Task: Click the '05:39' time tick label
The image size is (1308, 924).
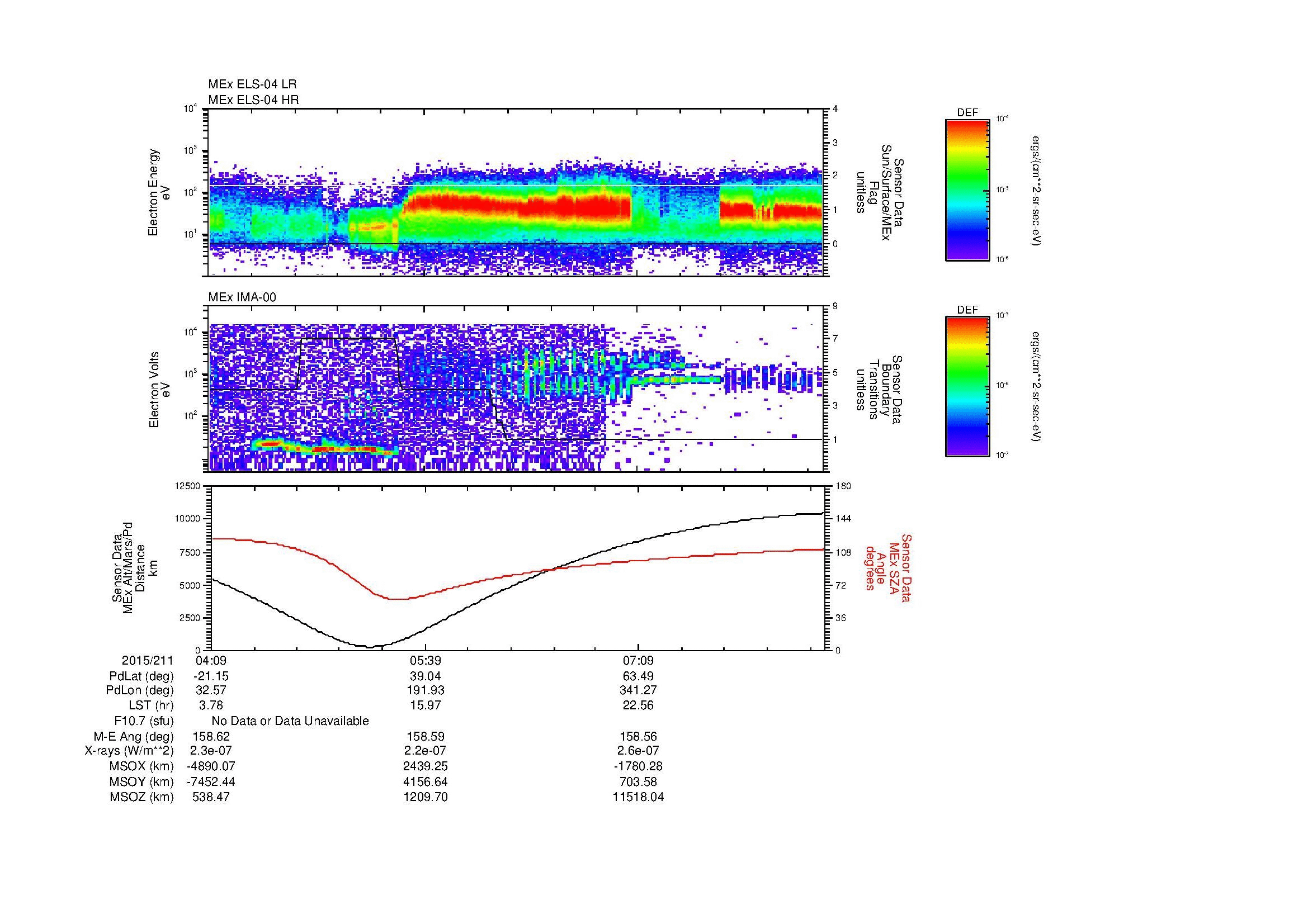Action: point(425,660)
